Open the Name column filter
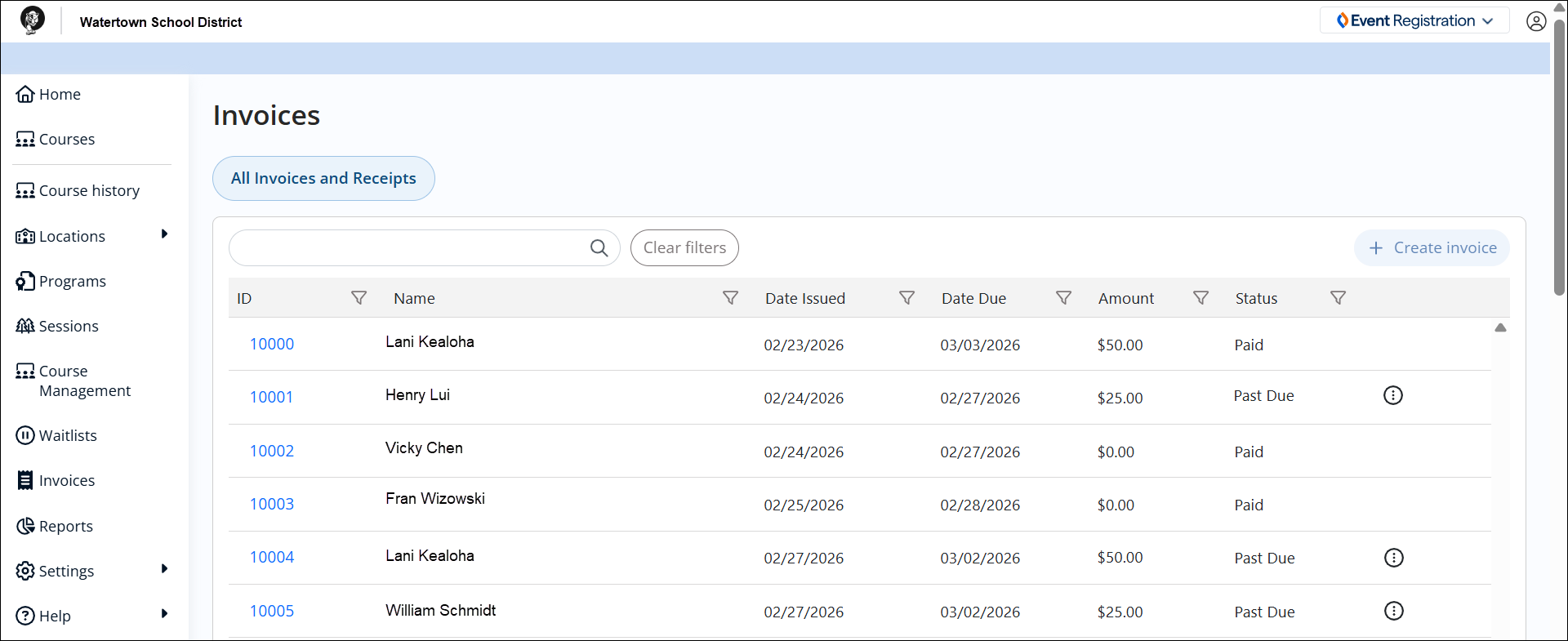This screenshot has width=1568, height=641. (x=731, y=298)
